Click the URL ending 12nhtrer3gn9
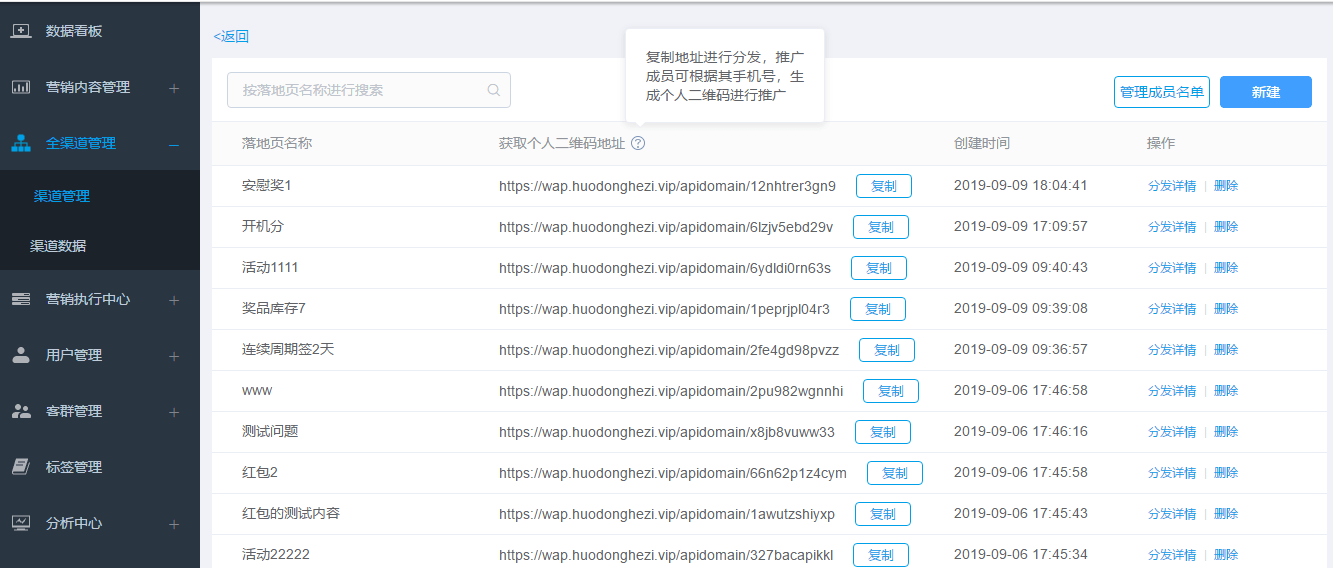1333x569 pixels. click(667, 186)
